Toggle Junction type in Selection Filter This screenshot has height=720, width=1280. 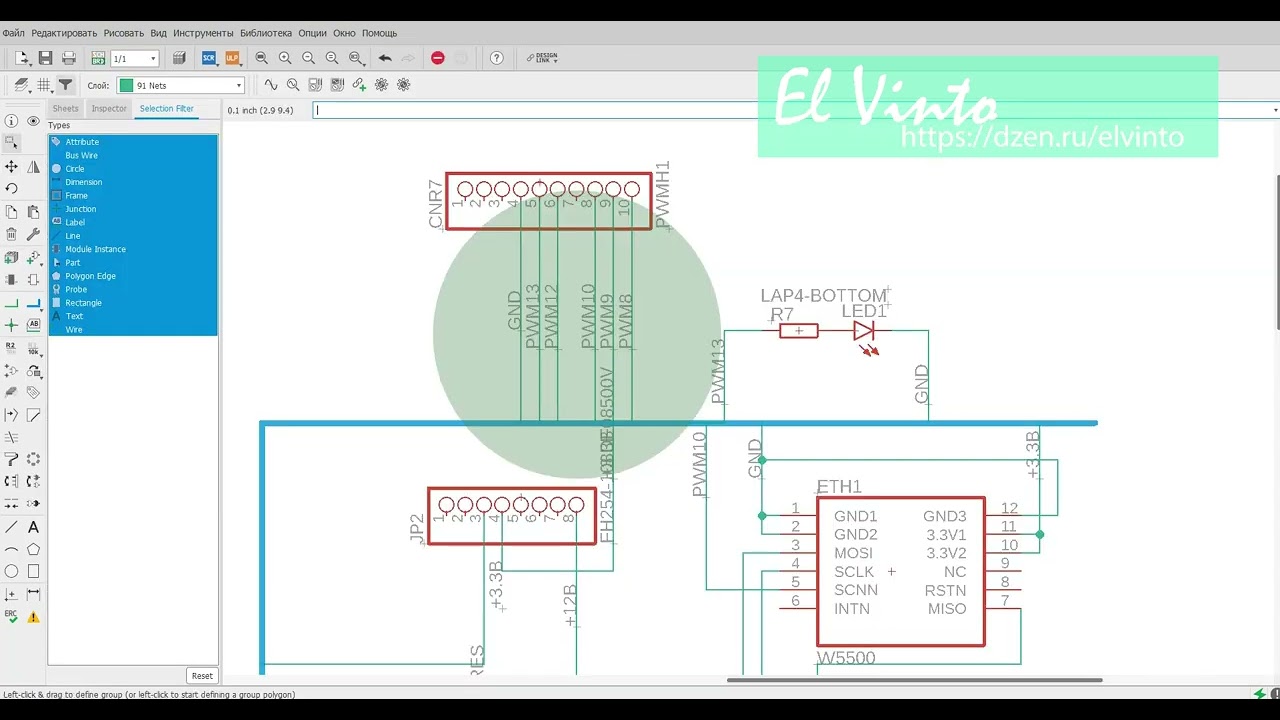133,209
